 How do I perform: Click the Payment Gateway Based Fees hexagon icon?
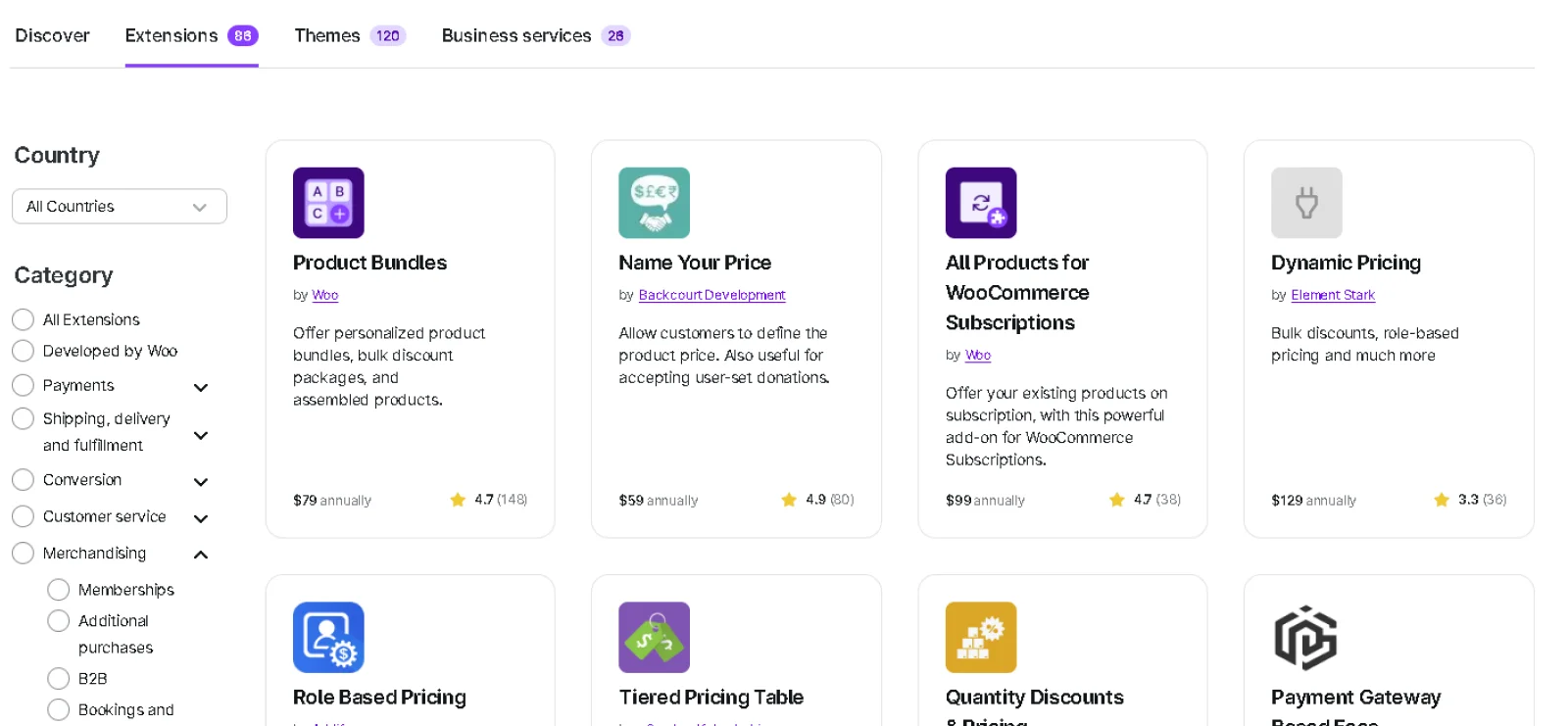point(1306,637)
